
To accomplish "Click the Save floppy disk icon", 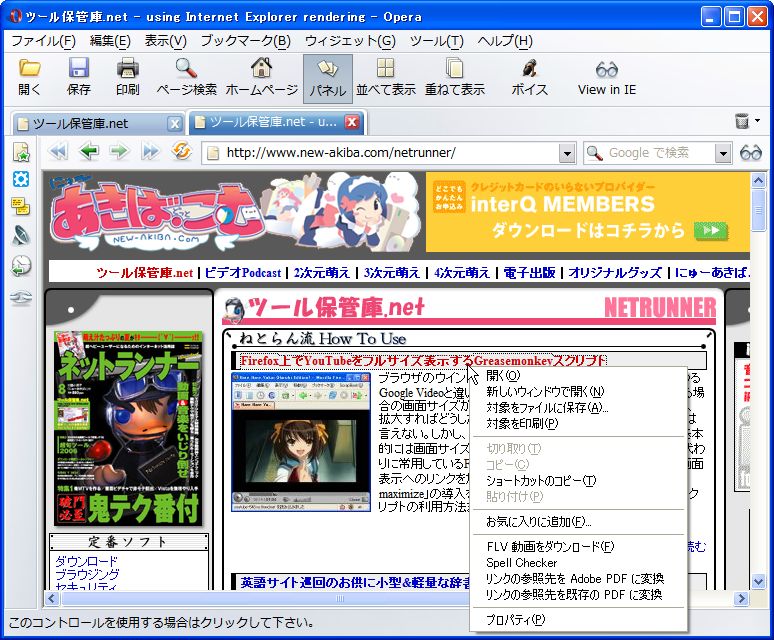I will point(78,68).
